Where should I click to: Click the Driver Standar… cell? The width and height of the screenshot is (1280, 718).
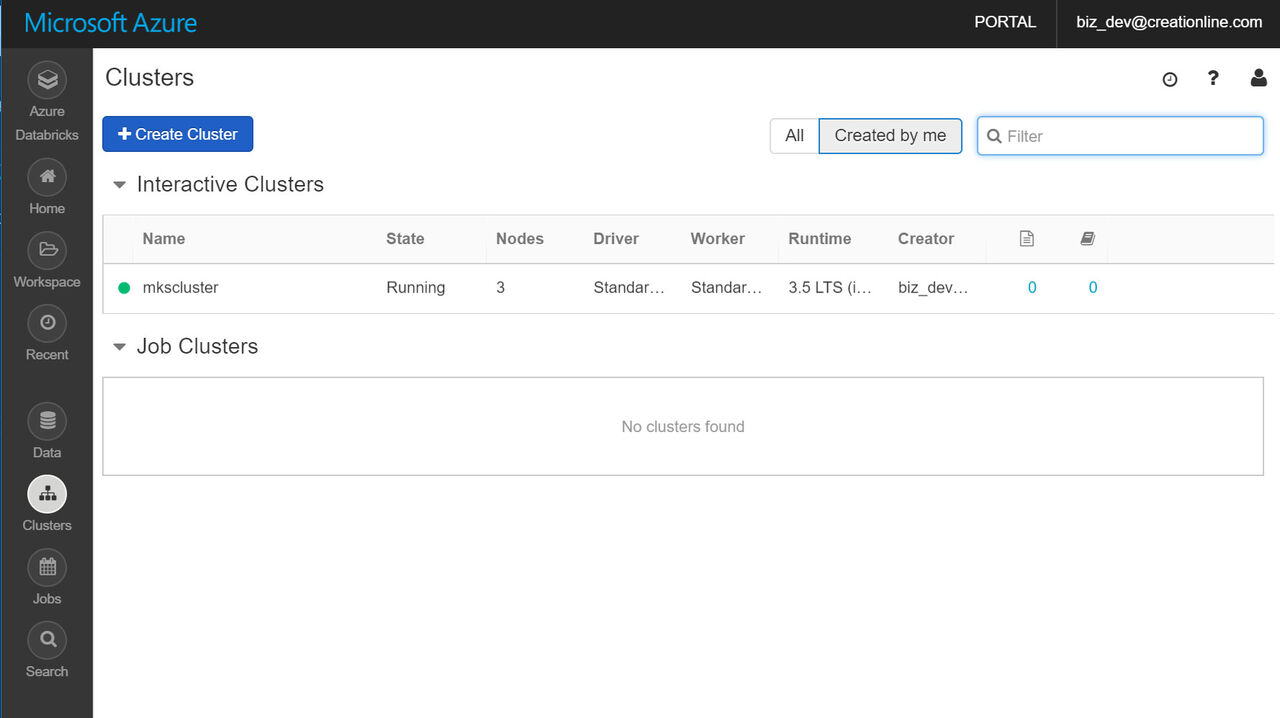point(629,288)
